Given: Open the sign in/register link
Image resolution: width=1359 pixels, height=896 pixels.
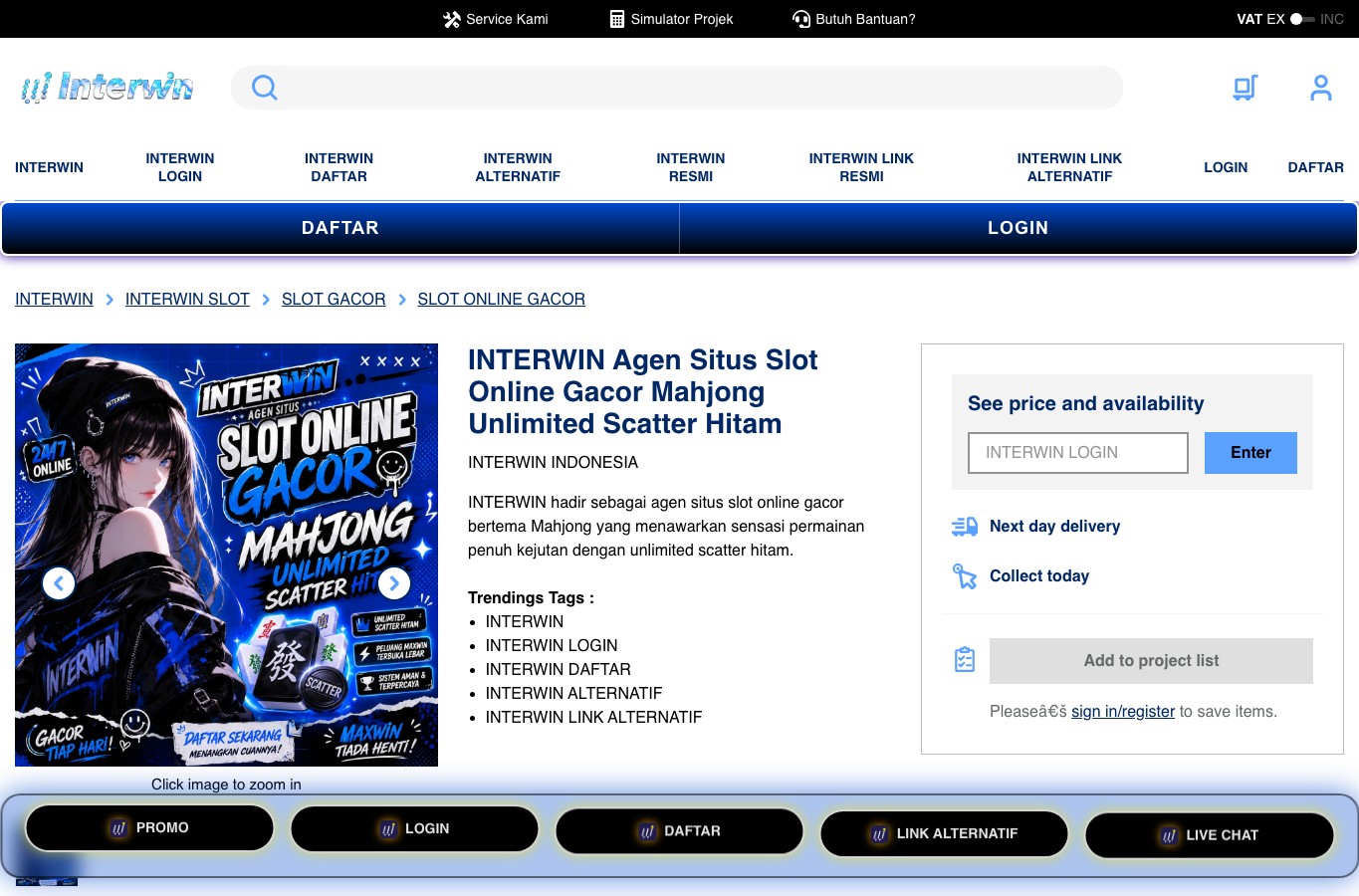Looking at the screenshot, I should (1123, 712).
